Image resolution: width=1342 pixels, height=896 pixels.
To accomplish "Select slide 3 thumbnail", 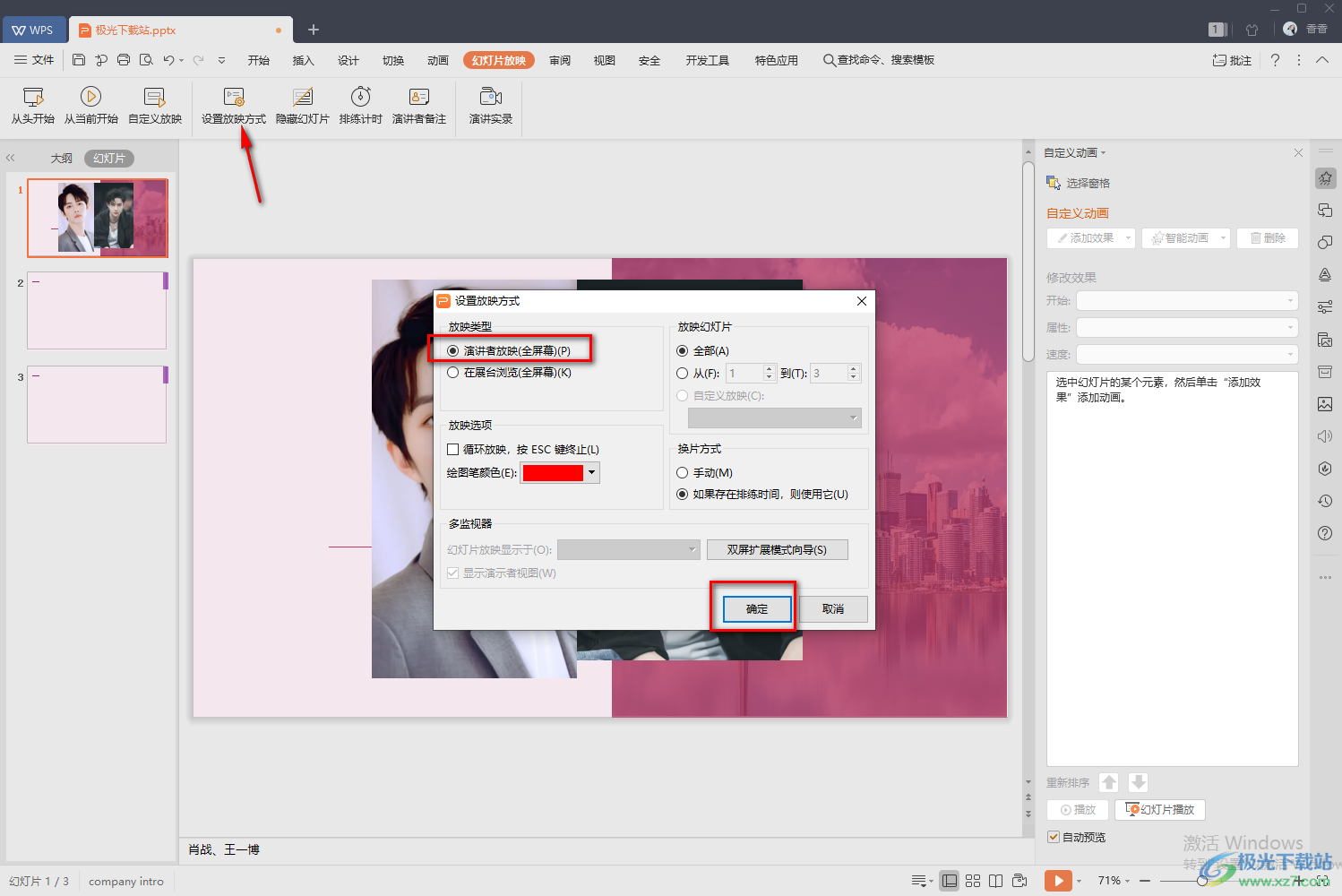I will [97, 404].
